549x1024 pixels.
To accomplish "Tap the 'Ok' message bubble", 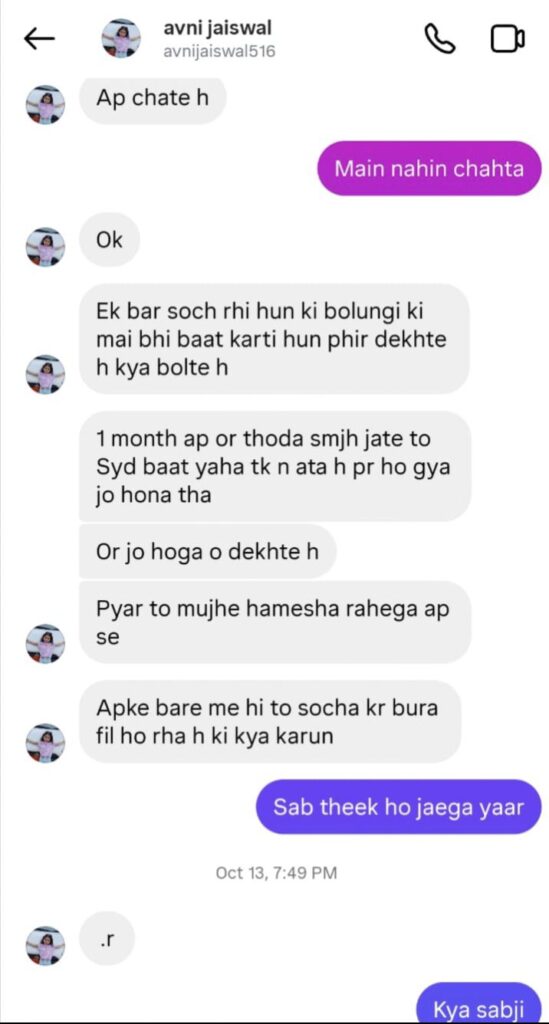I will [x=110, y=240].
